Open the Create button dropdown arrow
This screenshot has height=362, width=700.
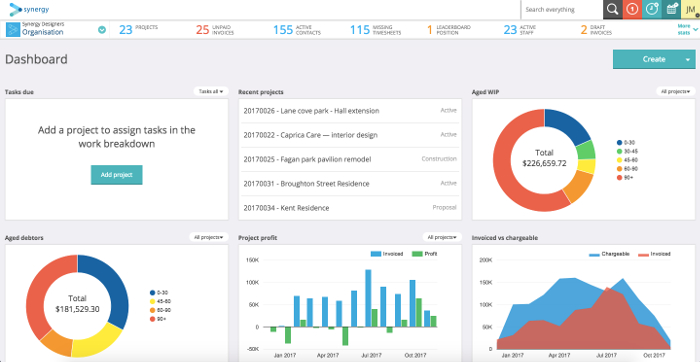click(688, 59)
